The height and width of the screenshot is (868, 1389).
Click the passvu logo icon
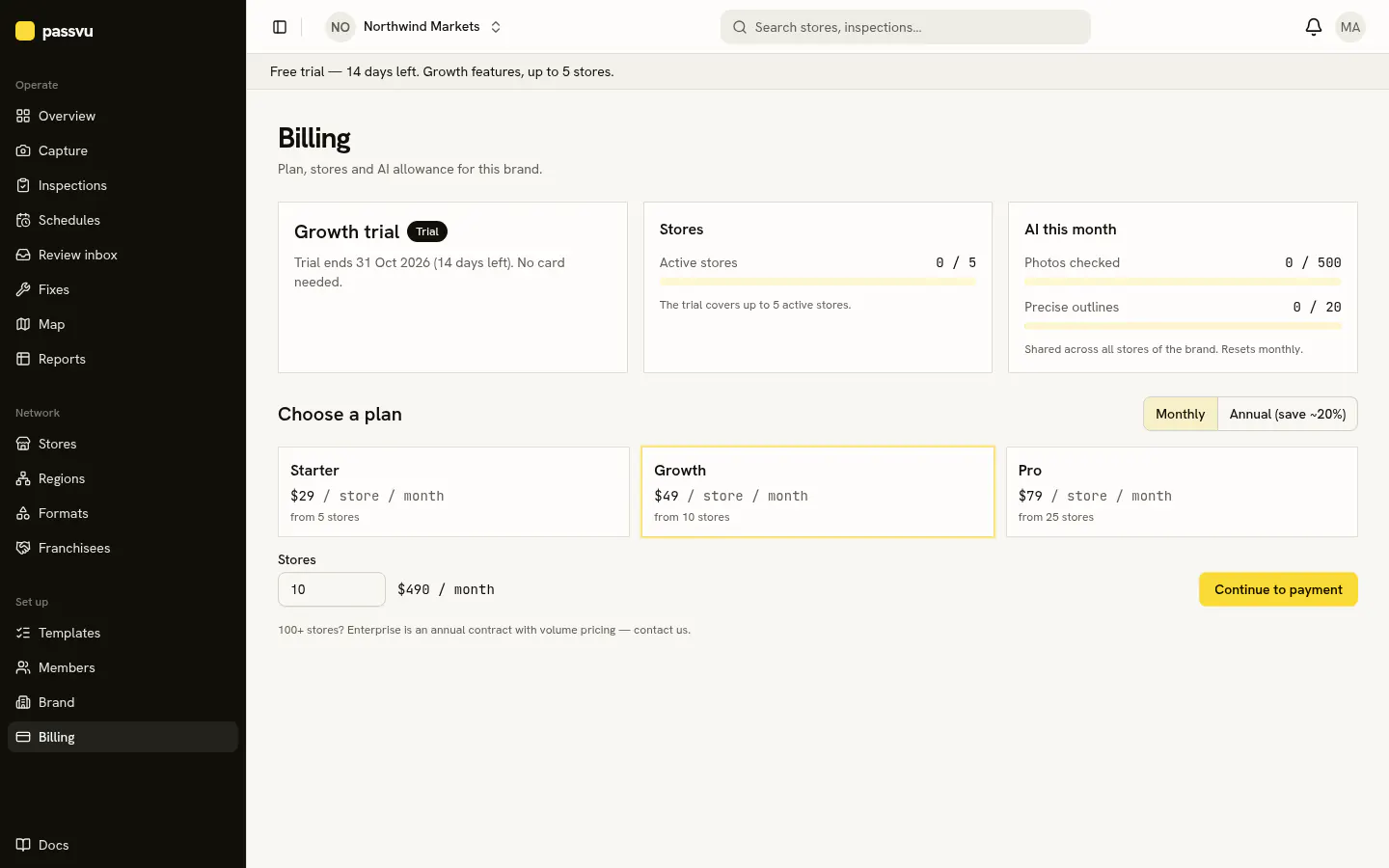(25, 31)
